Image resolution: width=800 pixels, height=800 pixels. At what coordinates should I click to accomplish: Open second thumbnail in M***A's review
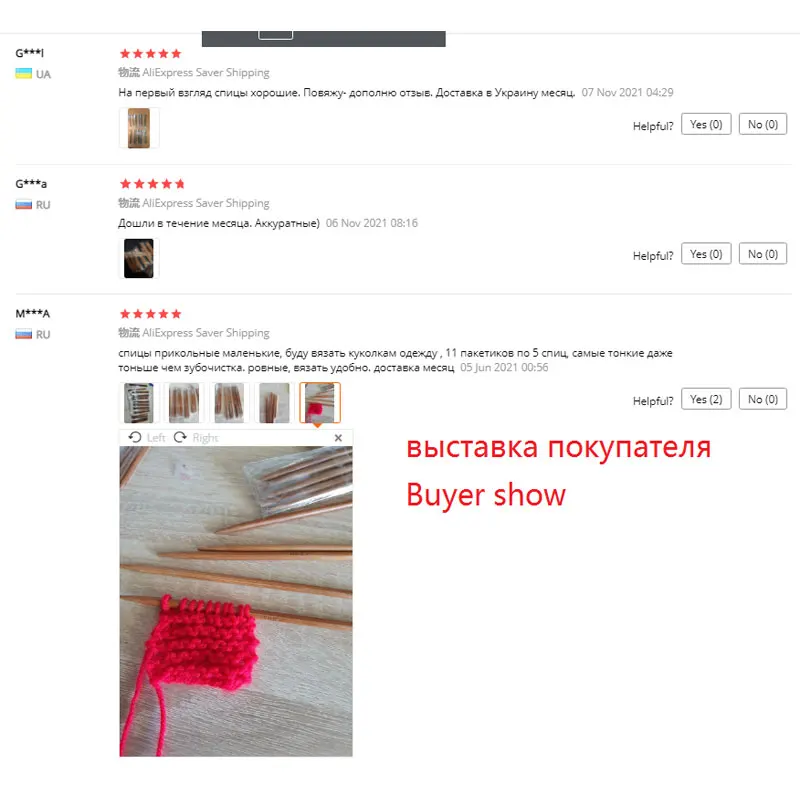click(x=184, y=403)
